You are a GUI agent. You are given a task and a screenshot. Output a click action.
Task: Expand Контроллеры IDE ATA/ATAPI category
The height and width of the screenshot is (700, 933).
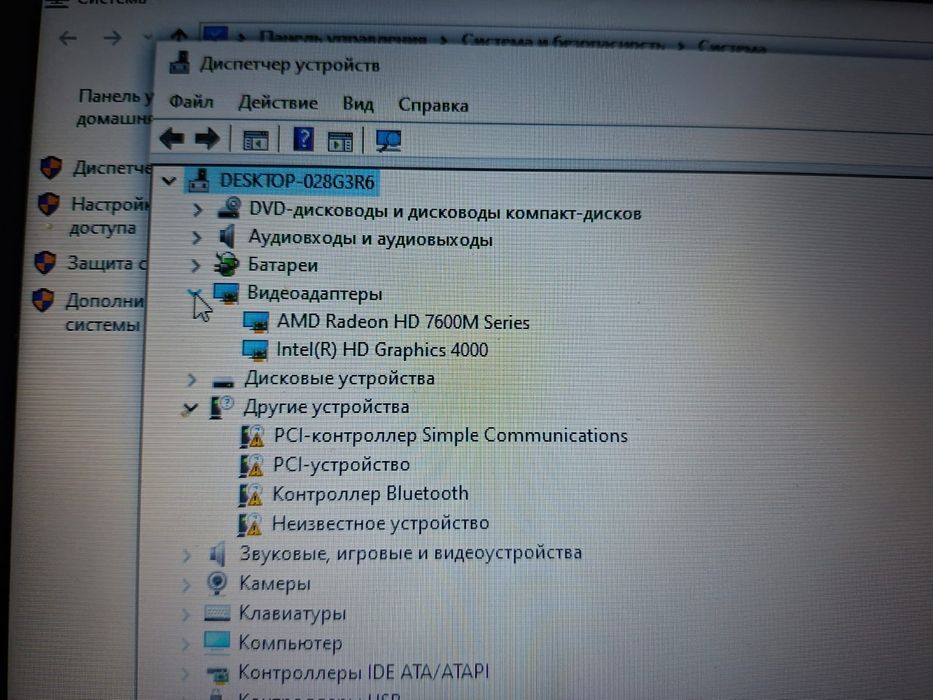pos(186,673)
